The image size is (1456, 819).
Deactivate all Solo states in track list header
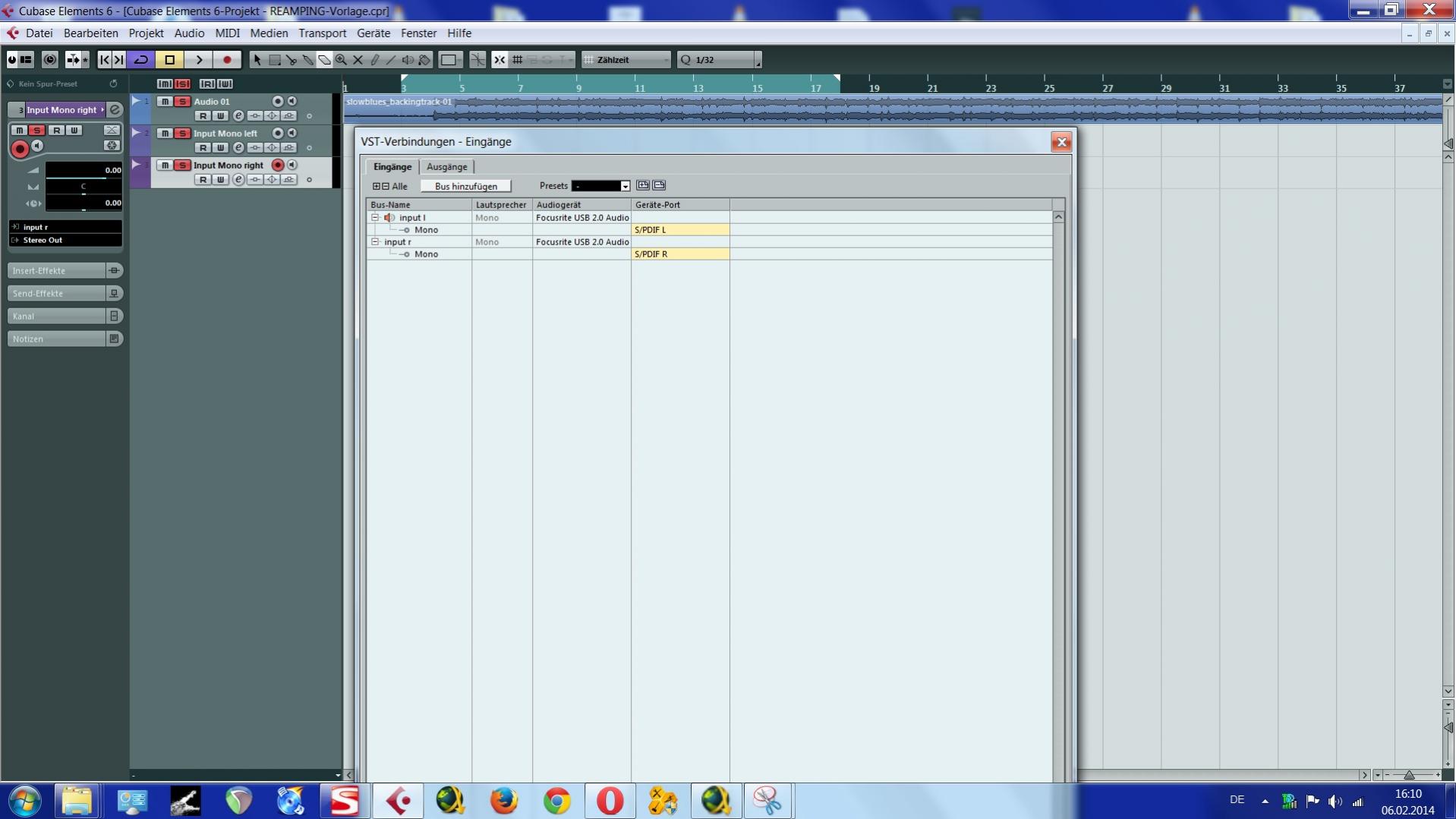pyautogui.click(x=182, y=83)
